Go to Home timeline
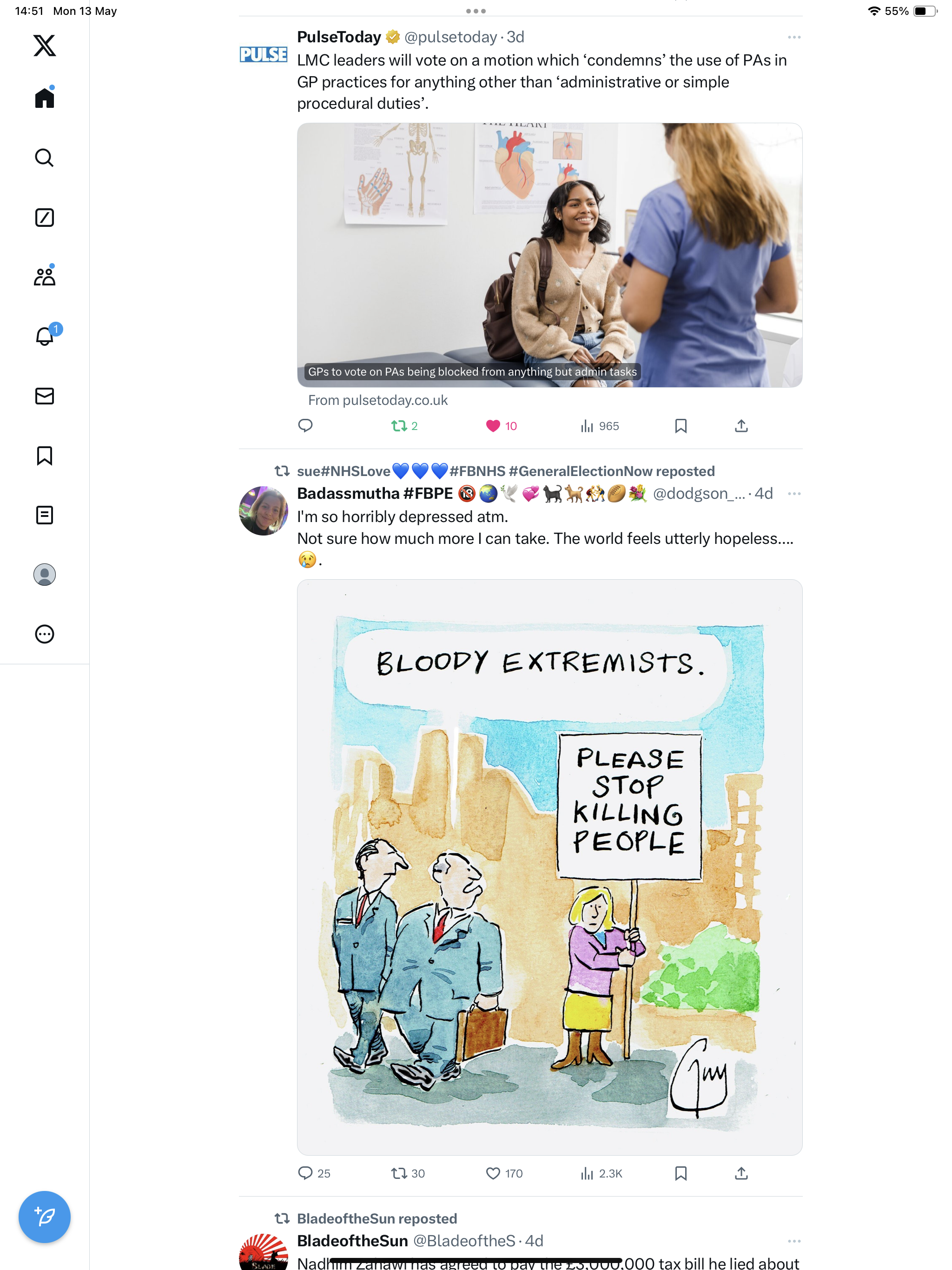This screenshot has height=1270, width=952. tap(44, 97)
